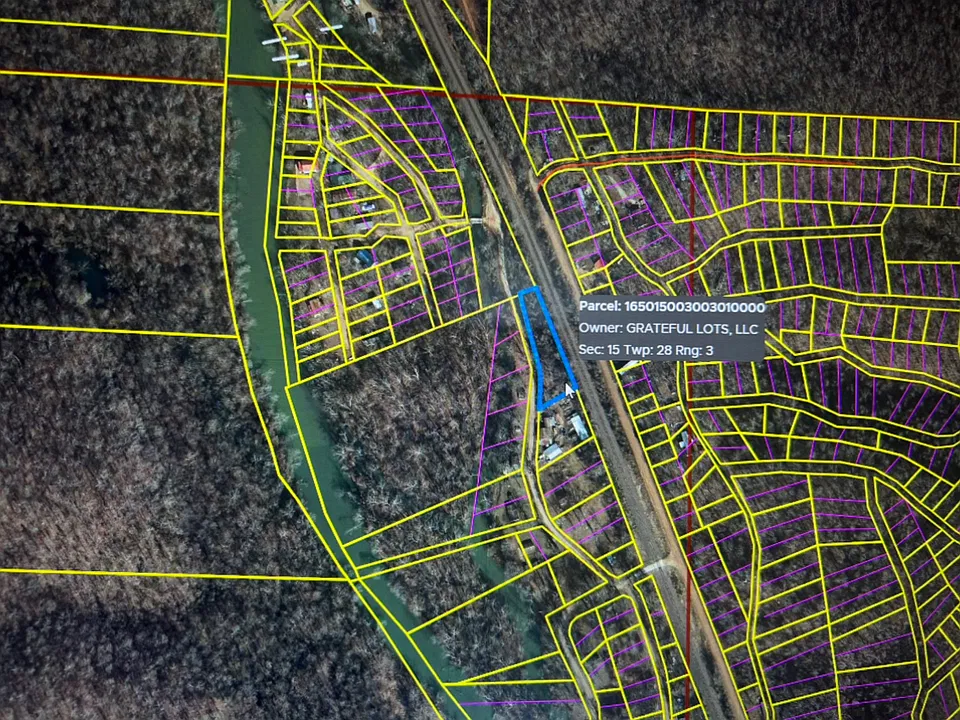This screenshot has height=720, width=960.
Task: Click the small footbridge over the creek
Action: click(476, 220)
